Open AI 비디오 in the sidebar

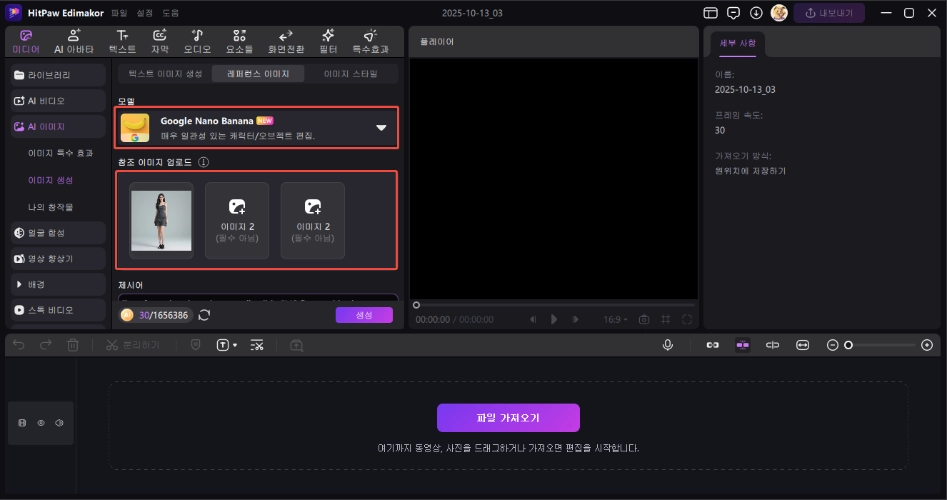pyautogui.click(x=58, y=101)
